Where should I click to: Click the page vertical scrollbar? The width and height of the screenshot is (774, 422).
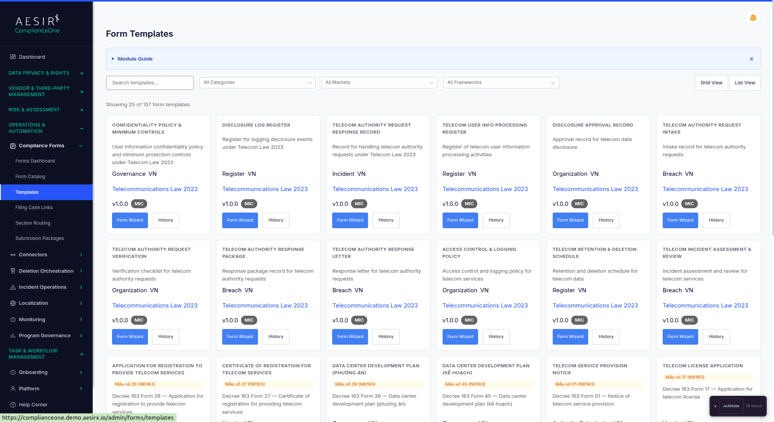tap(772, 118)
